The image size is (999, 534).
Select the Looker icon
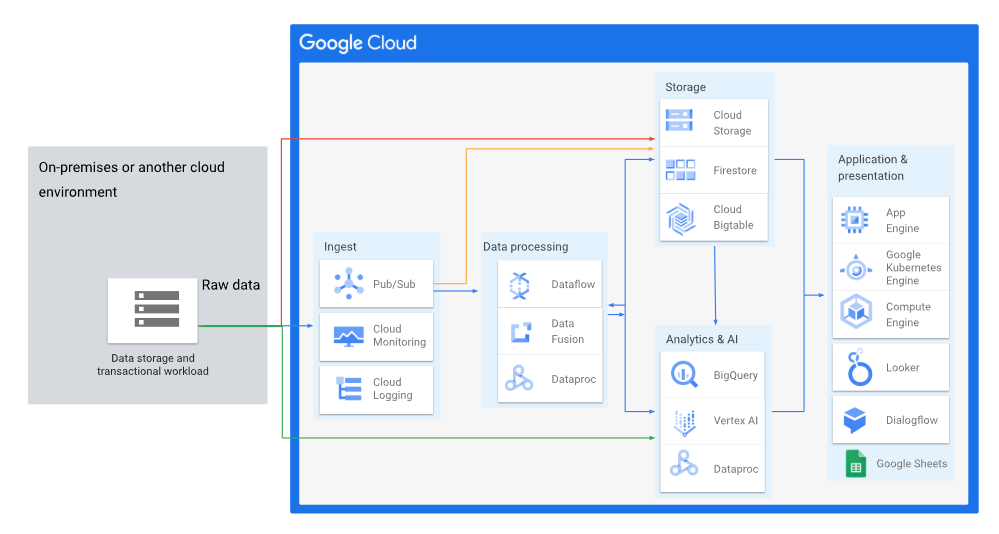[x=858, y=368]
